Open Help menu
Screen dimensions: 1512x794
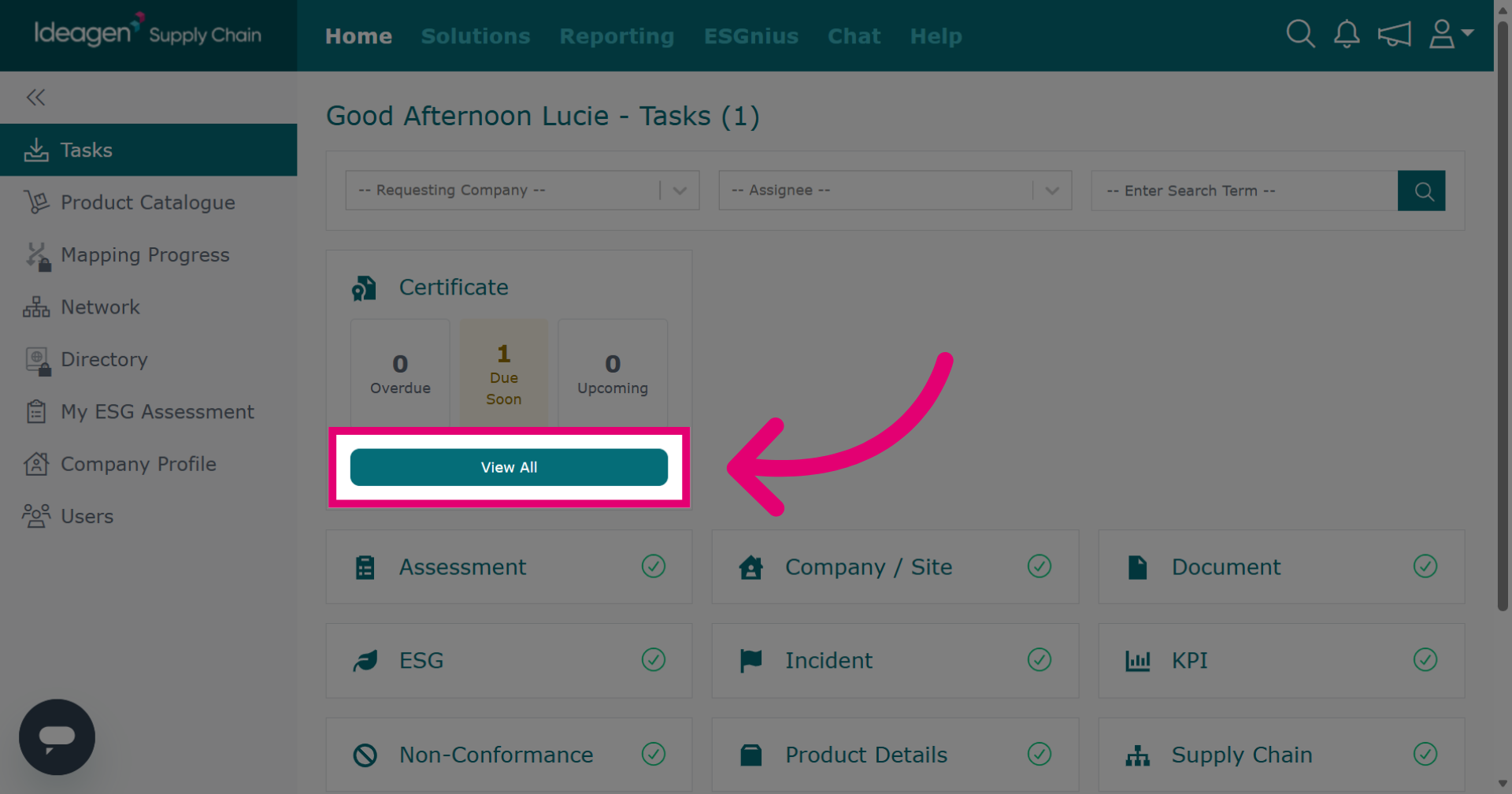(936, 36)
